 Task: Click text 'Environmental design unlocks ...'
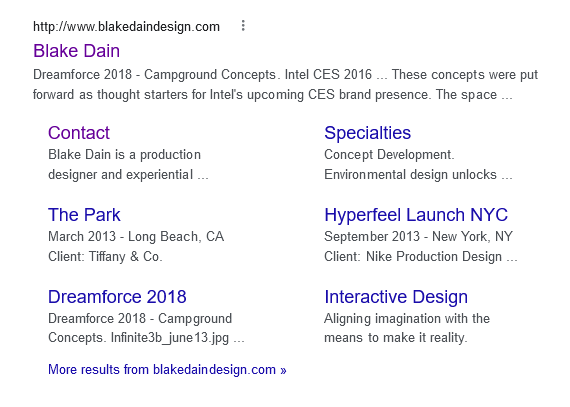[418, 175]
